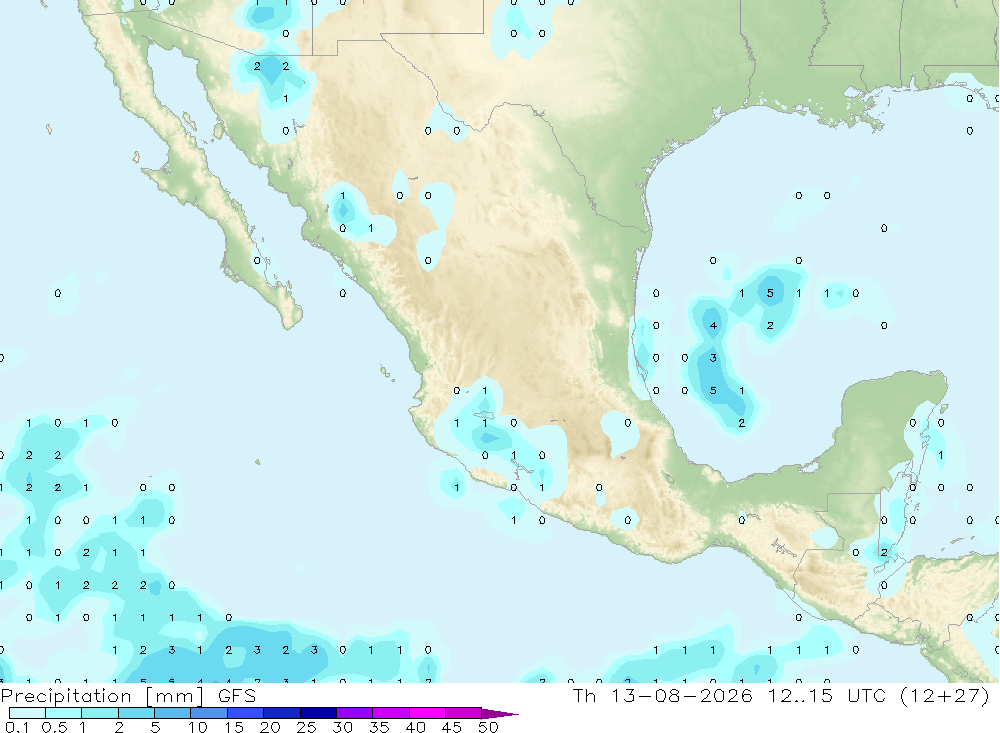The width and height of the screenshot is (1000, 733).
Task: Click the arrow tip above 50 on legend
Action: [499, 713]
